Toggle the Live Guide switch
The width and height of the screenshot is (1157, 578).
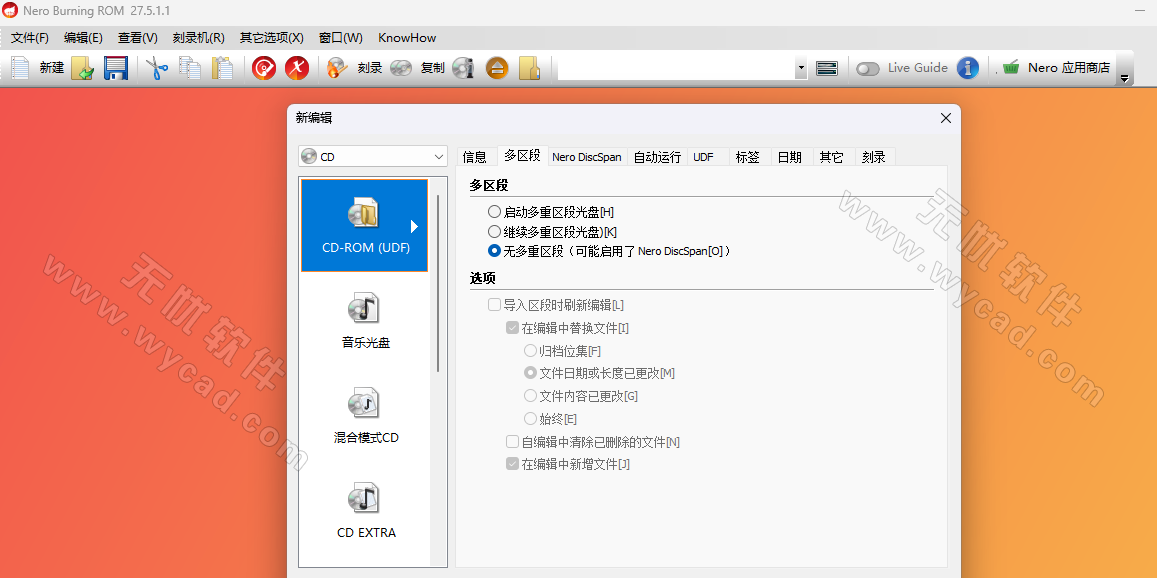(x=866, y=68)
